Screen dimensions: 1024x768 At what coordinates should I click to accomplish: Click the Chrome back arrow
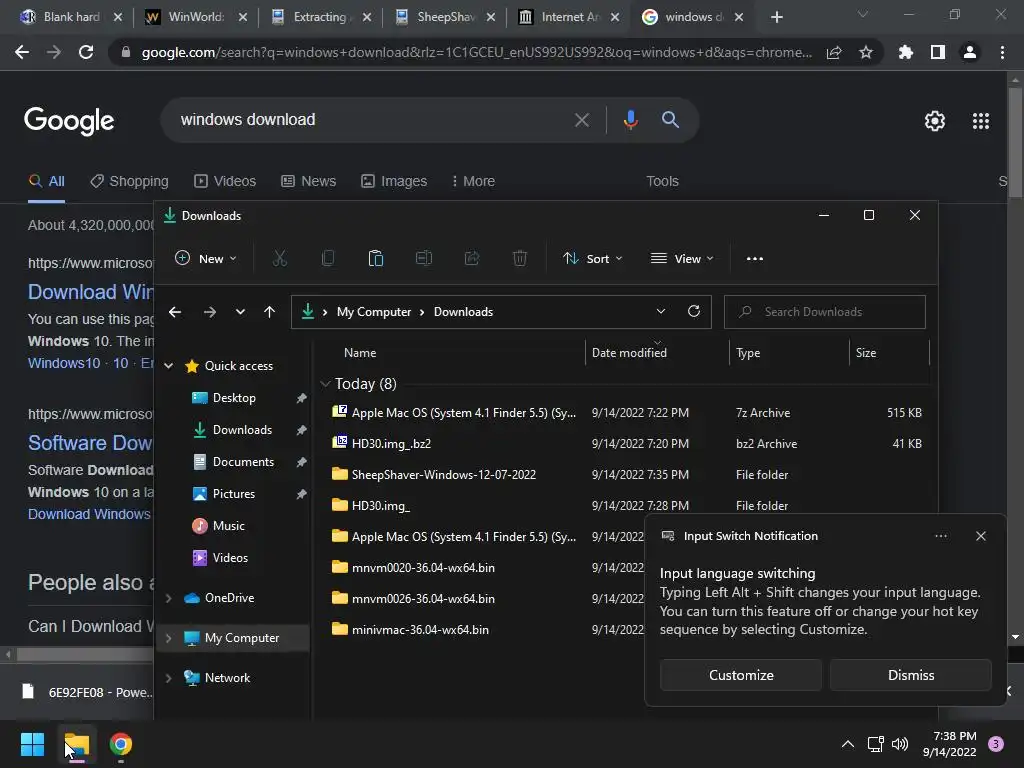pyautogui.click(x=22, y=52)
